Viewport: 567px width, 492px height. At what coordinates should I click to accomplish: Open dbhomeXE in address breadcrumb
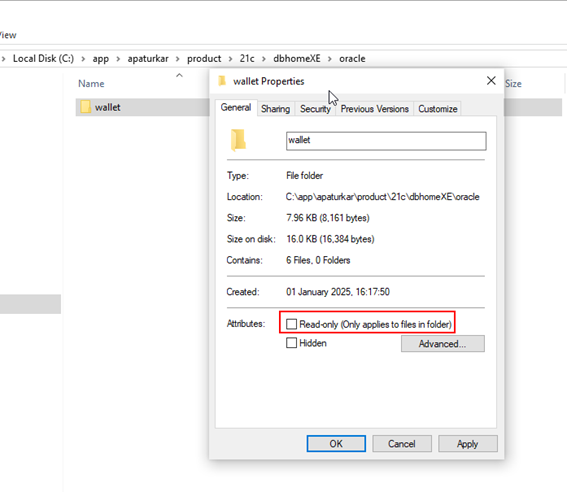(x=297, y=59)
